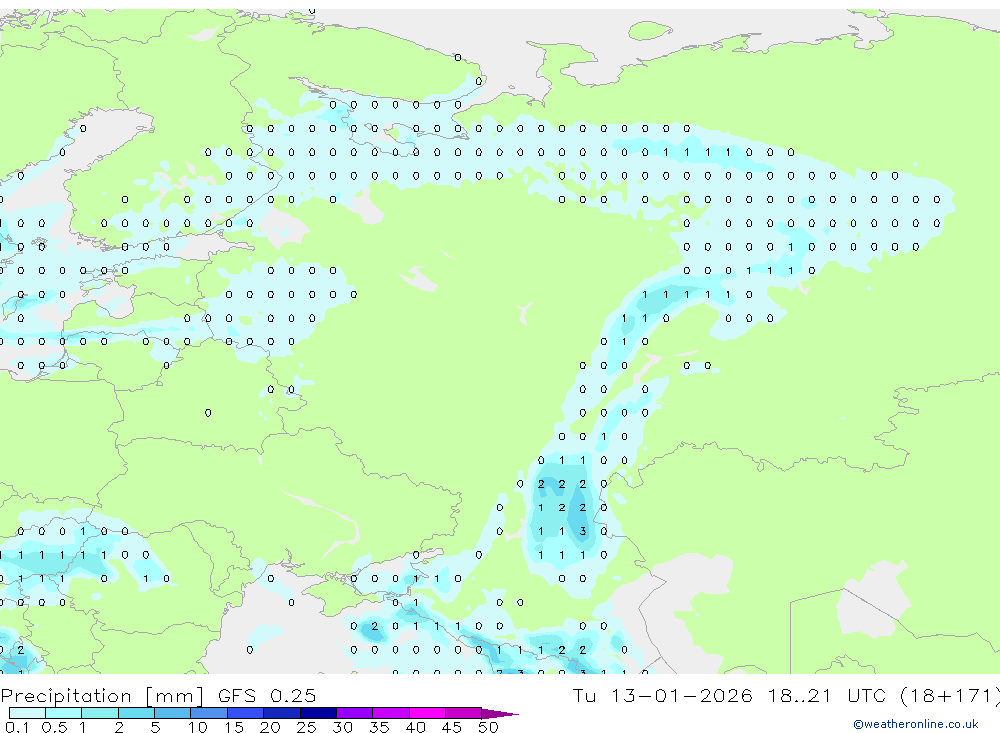Click the 1–2 mm legend color swatch

[99, 713]
